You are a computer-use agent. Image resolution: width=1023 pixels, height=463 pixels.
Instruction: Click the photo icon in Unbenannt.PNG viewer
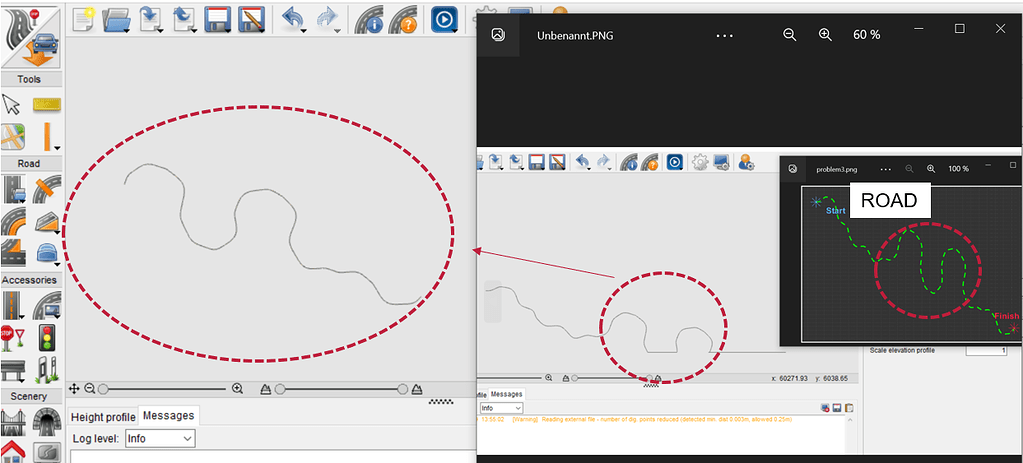tap(498, 35)
